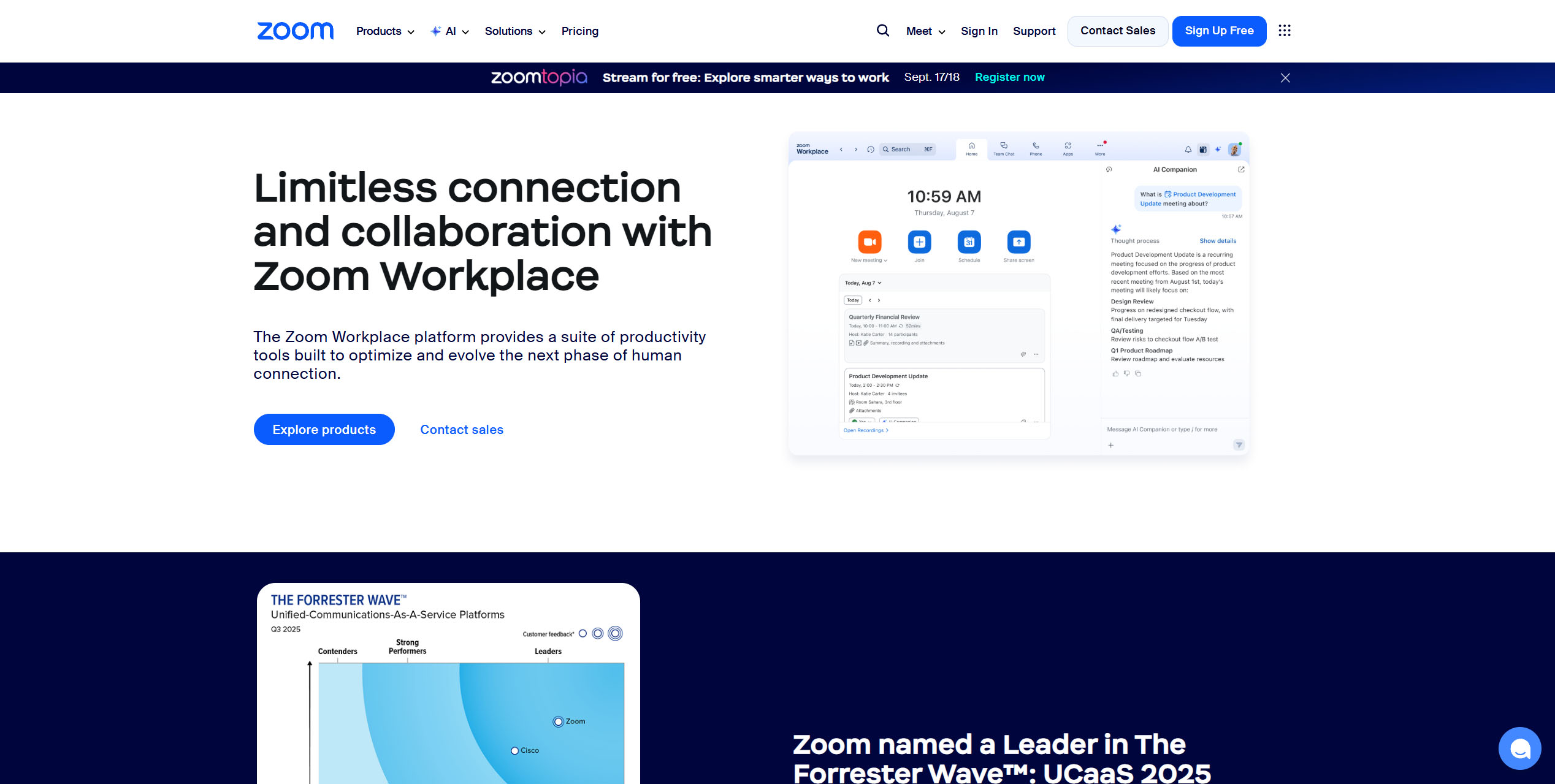This screenshot has height=784, width=1555.
Task: Click the Today button in calendar preview
Action: [x=853, y=300]
